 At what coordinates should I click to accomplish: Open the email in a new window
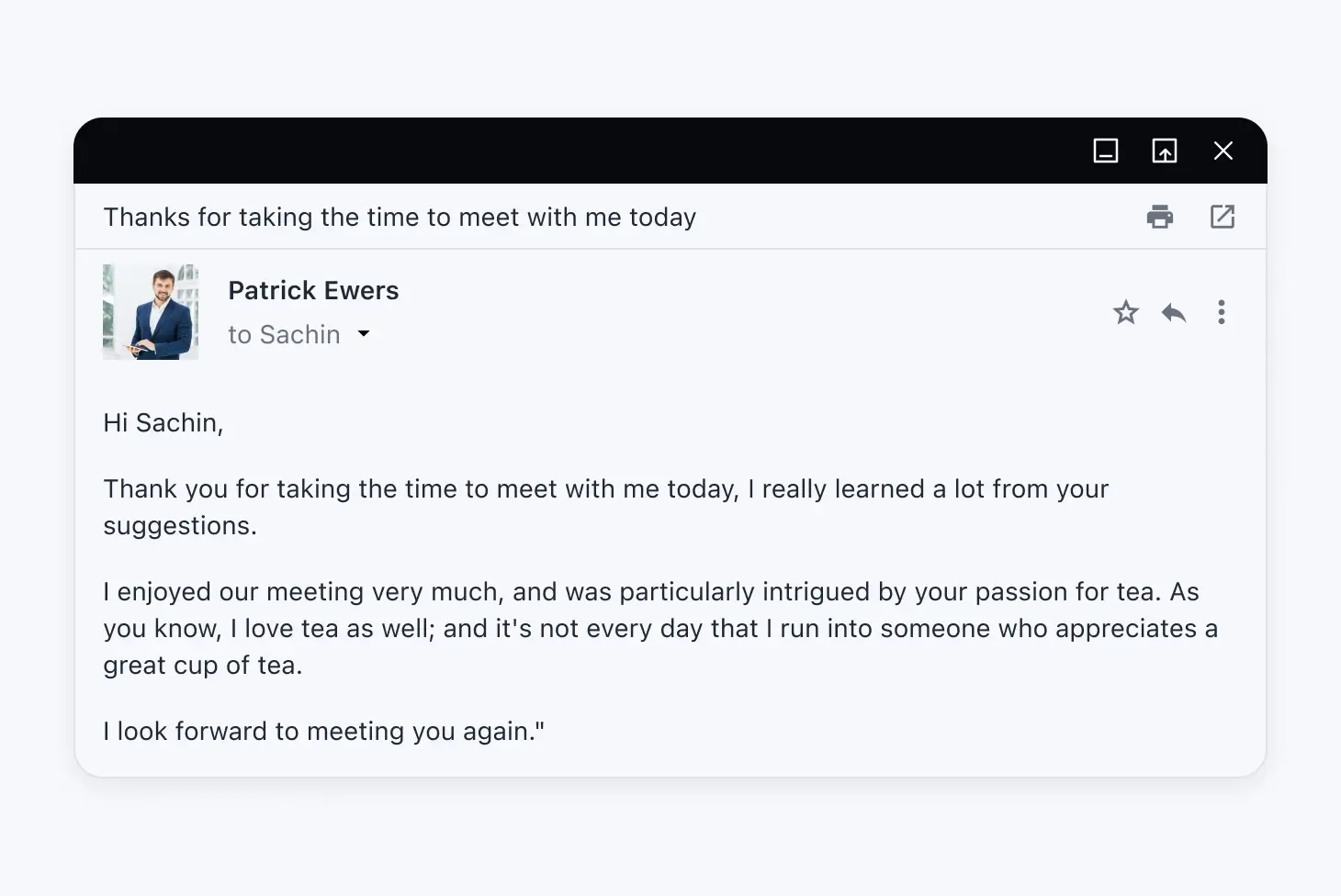[1223, 217]
